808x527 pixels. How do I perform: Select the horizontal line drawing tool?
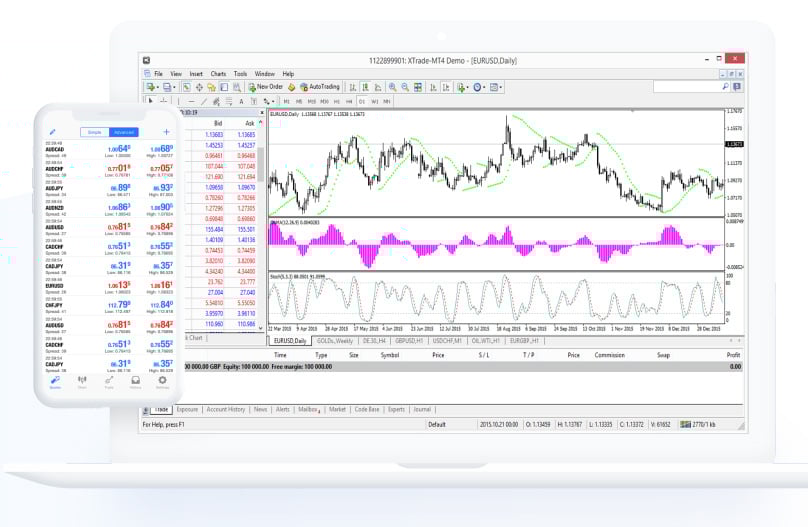click(x=191, y=101)
